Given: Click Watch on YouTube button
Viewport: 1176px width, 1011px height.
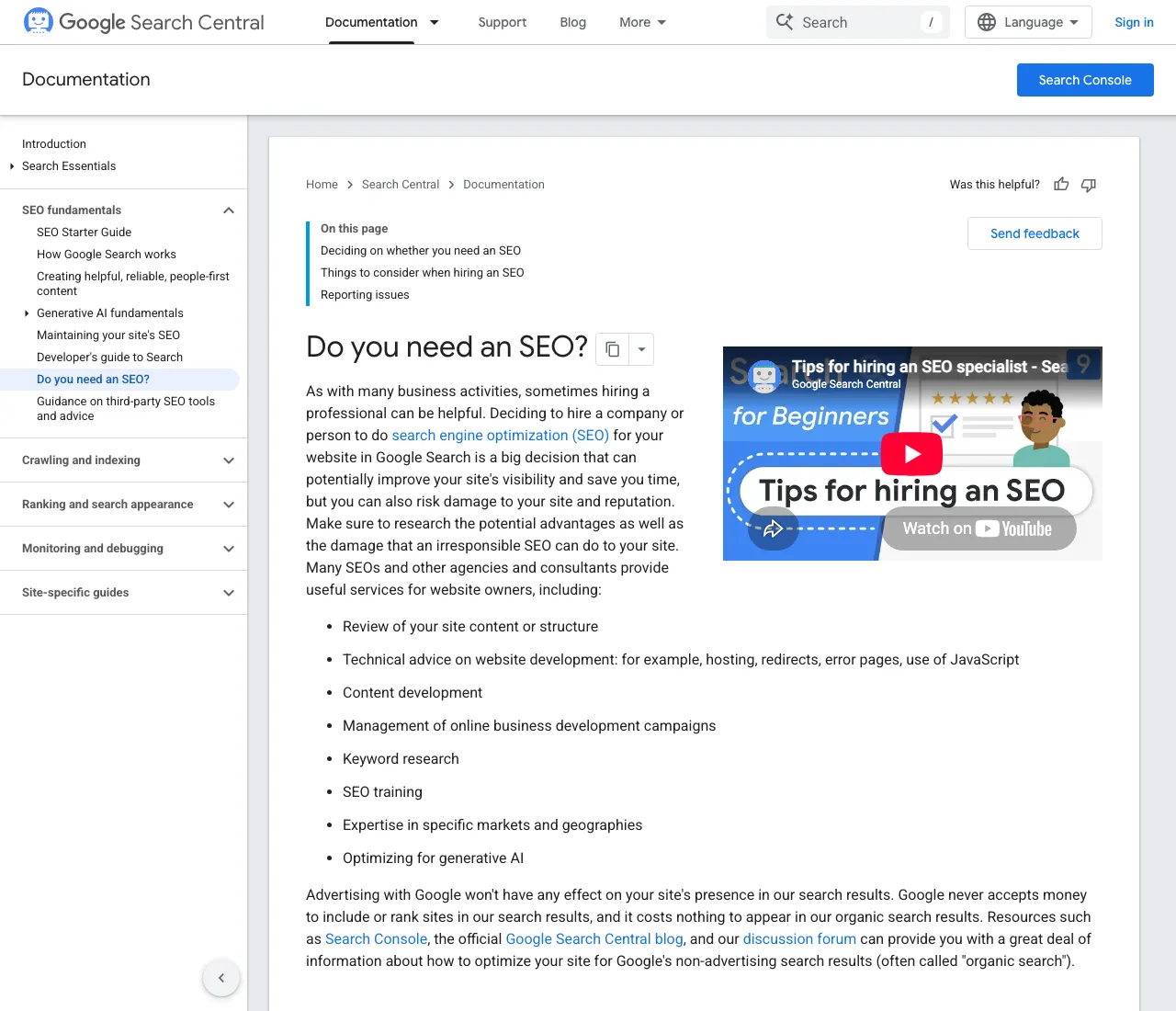Looking at the screenshot, I should point(978,528).
